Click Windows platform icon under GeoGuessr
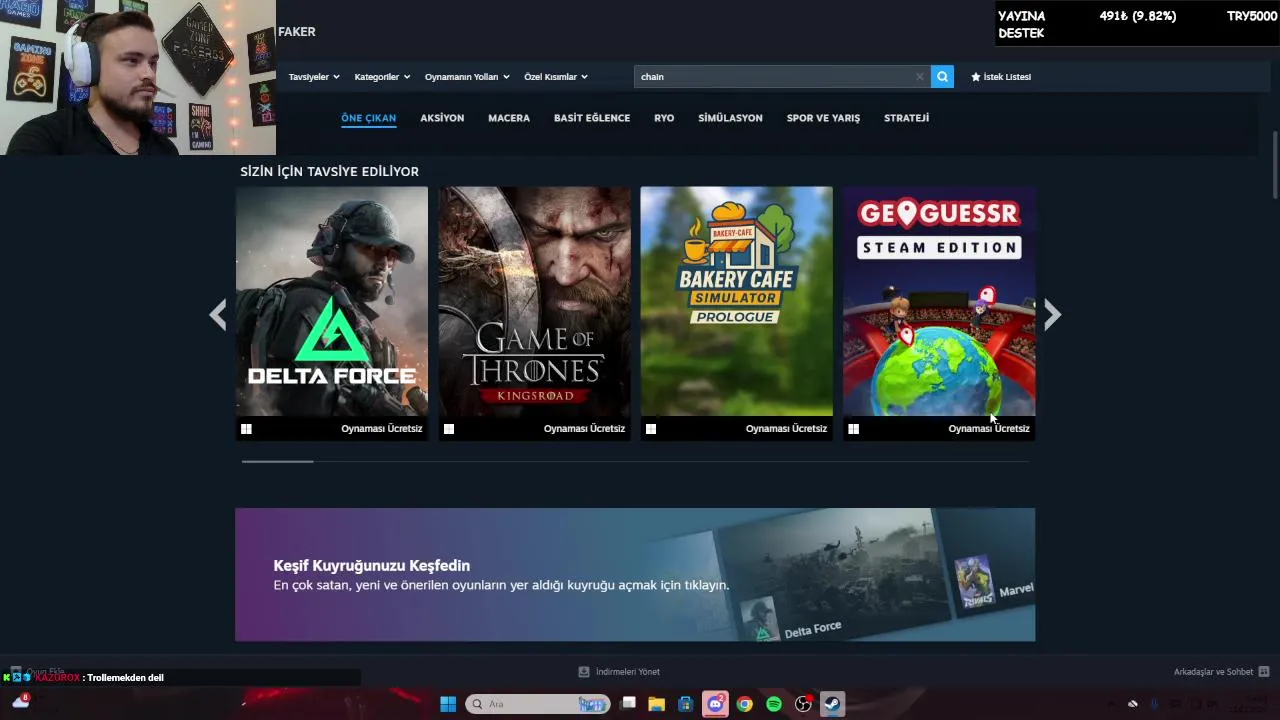The height and width of the screenshot is (720, 1280). (853, 429)
